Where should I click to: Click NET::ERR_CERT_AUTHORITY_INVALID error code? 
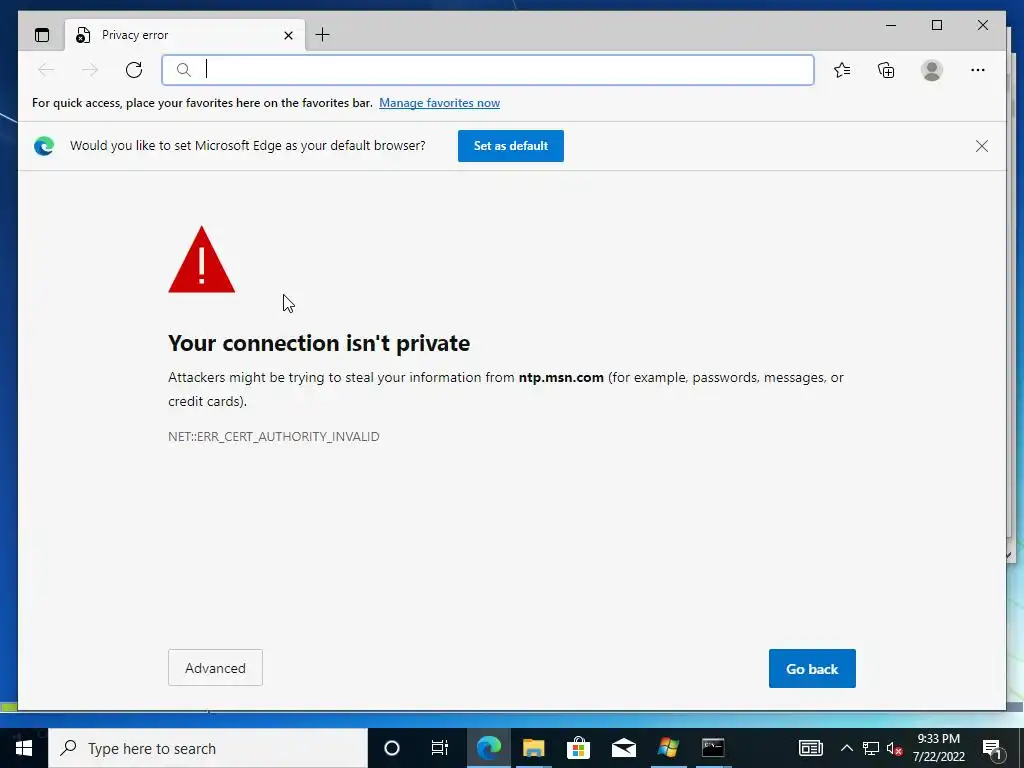[x=274, y=436]
